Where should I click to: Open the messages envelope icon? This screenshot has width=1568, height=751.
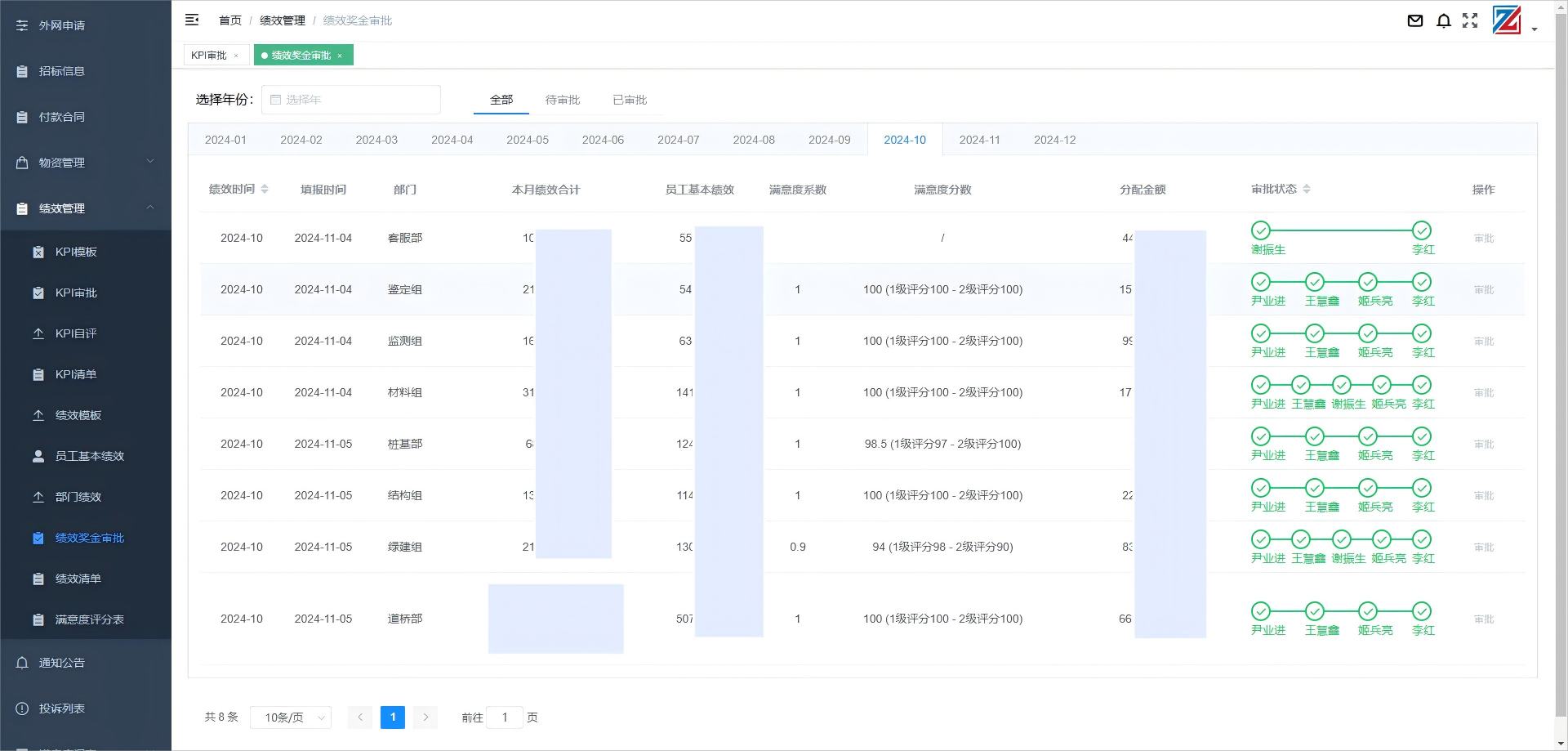pos(1415,20)
